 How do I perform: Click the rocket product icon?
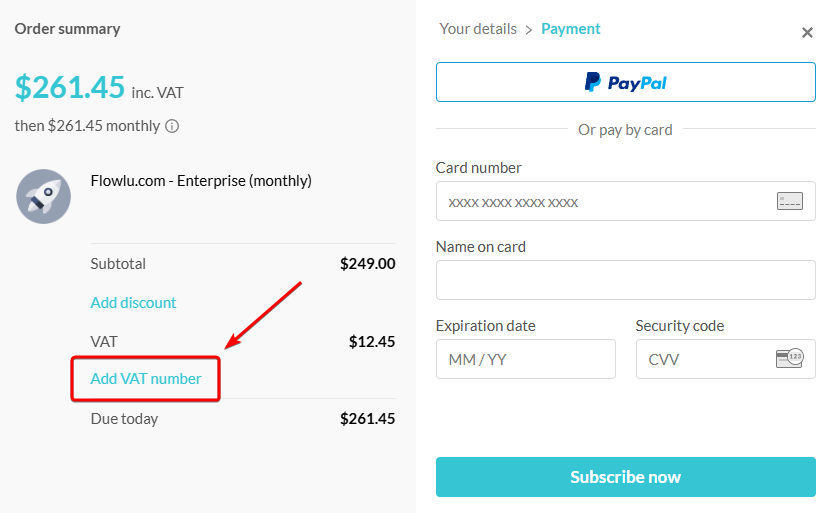[44, 196]
